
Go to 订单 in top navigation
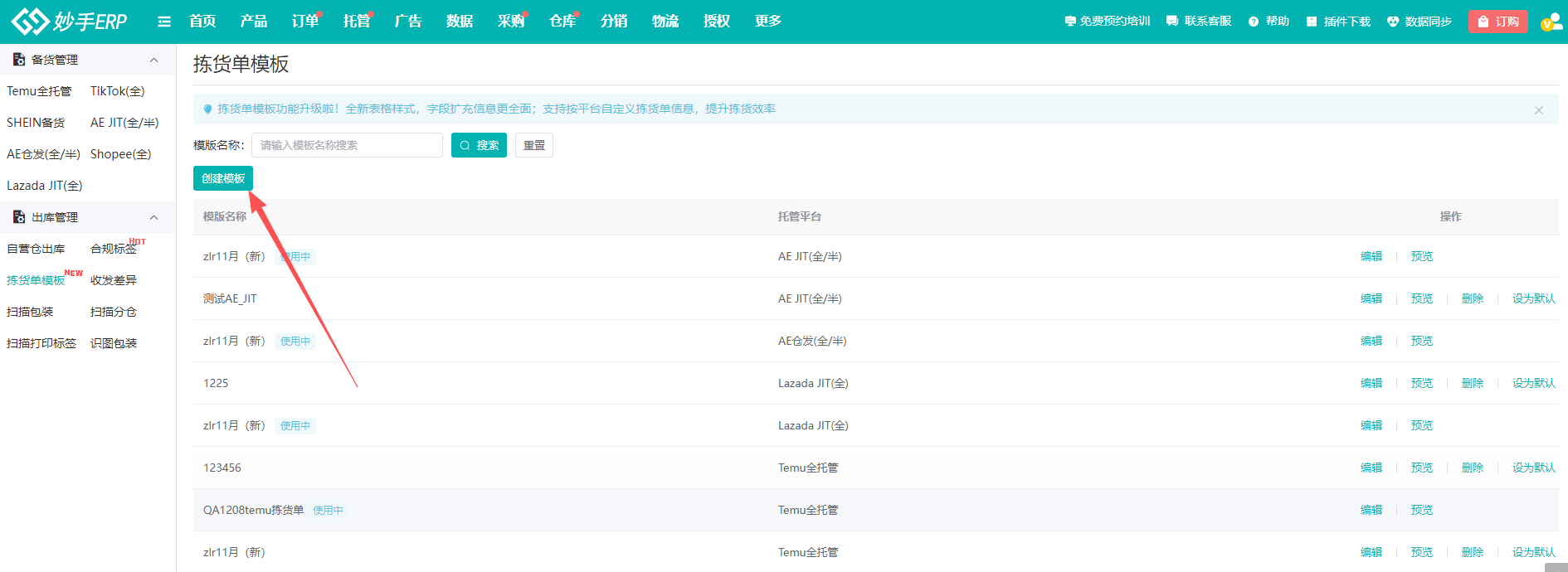pos(305,22)
